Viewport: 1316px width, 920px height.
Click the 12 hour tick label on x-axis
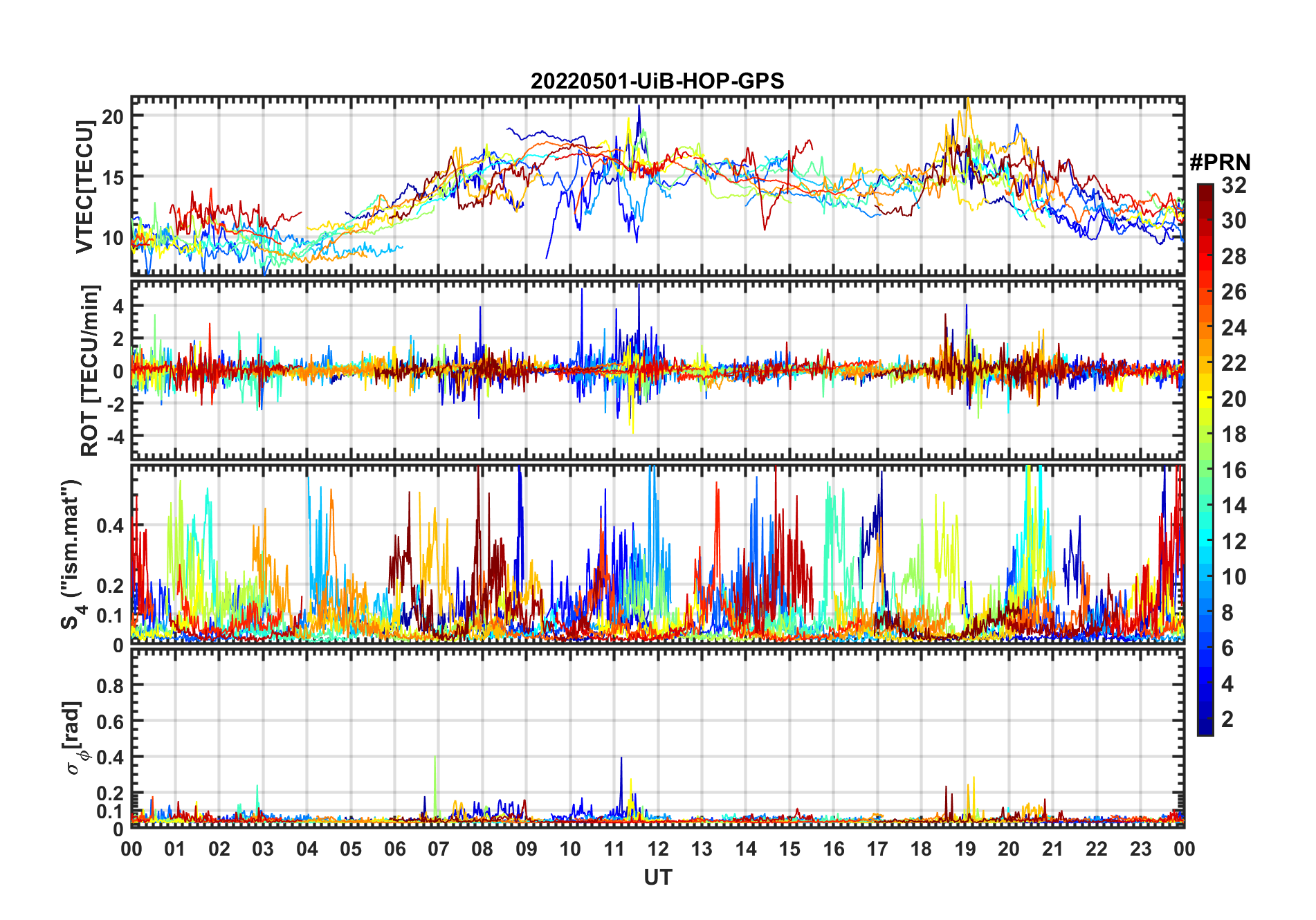click(658, 849)
